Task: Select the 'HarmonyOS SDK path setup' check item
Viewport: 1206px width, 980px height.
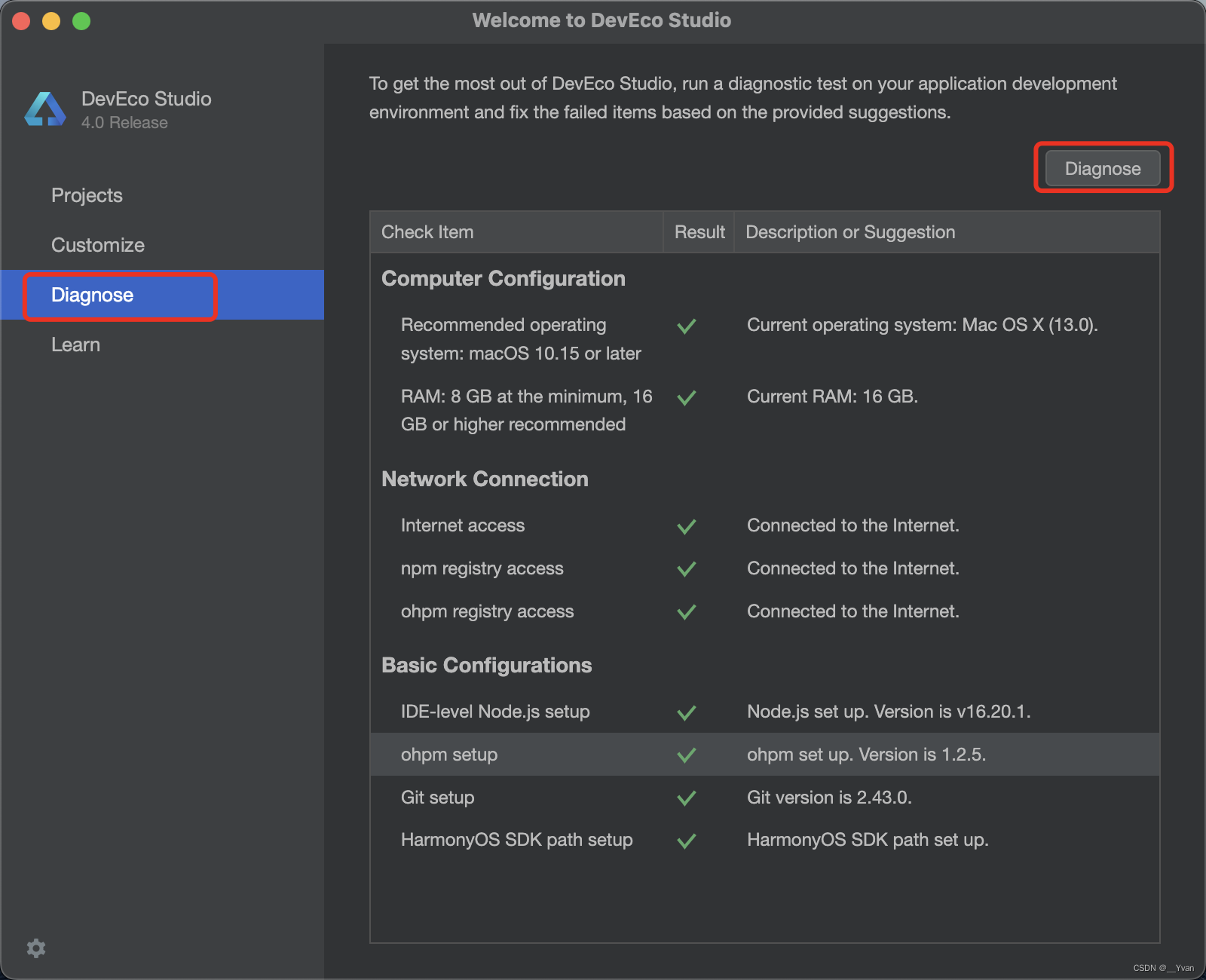Action: pos(516,840)
